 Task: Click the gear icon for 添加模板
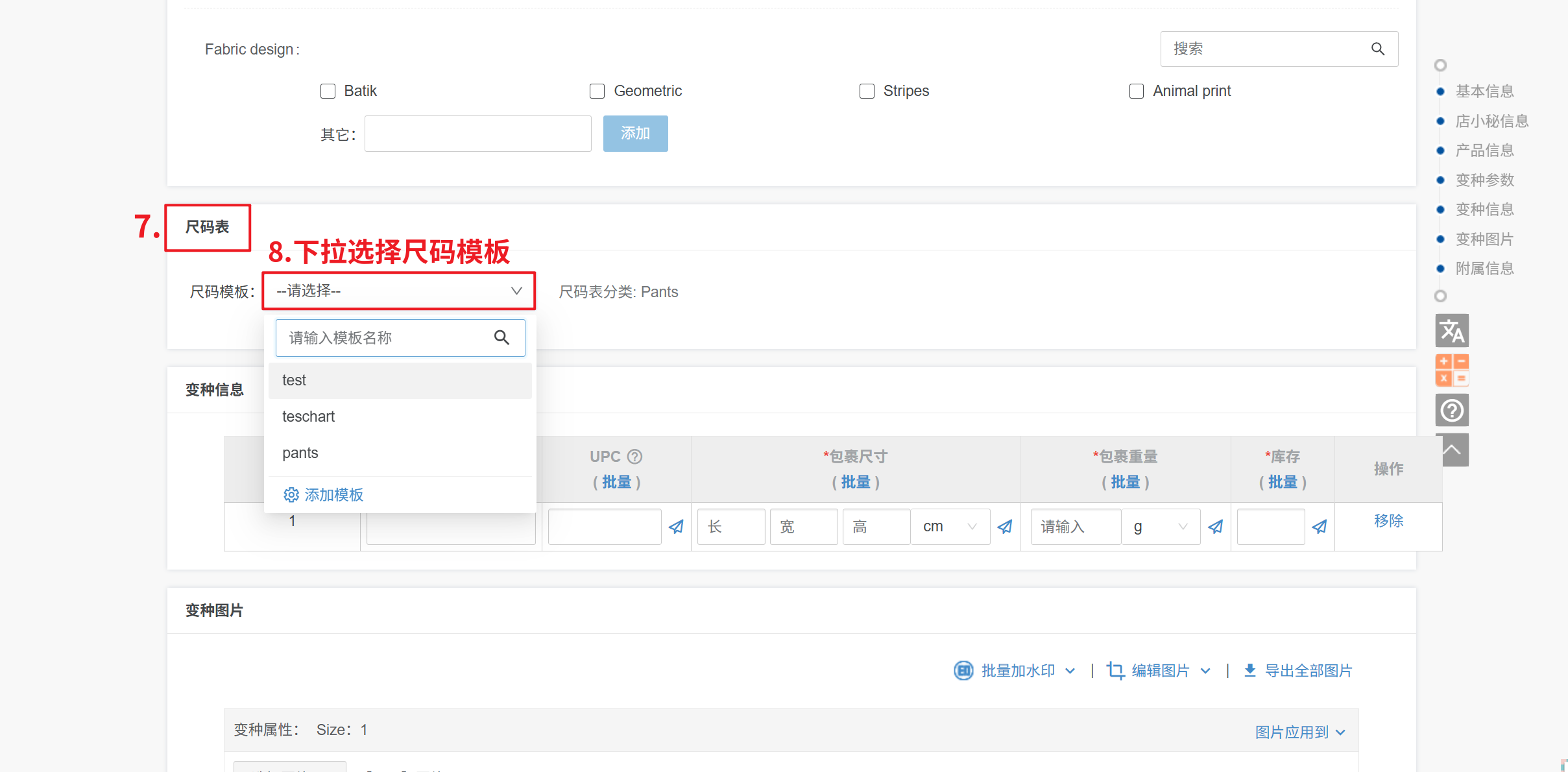pyautogui.click(x=291, y=495)
